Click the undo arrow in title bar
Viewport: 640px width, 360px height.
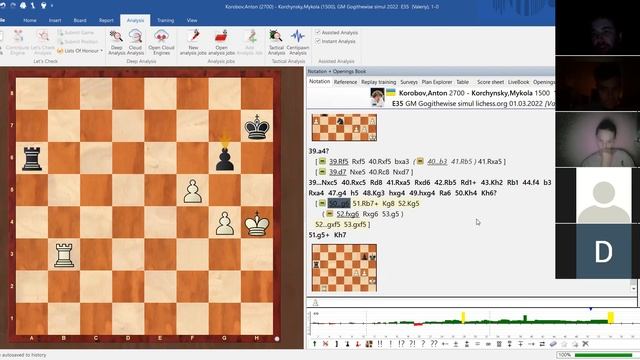pos(3,6)
